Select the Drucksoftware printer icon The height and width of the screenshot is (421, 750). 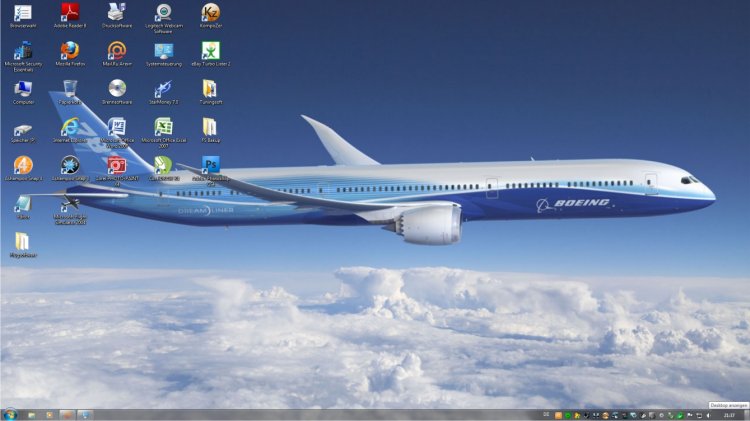click(x=116, y=16)
